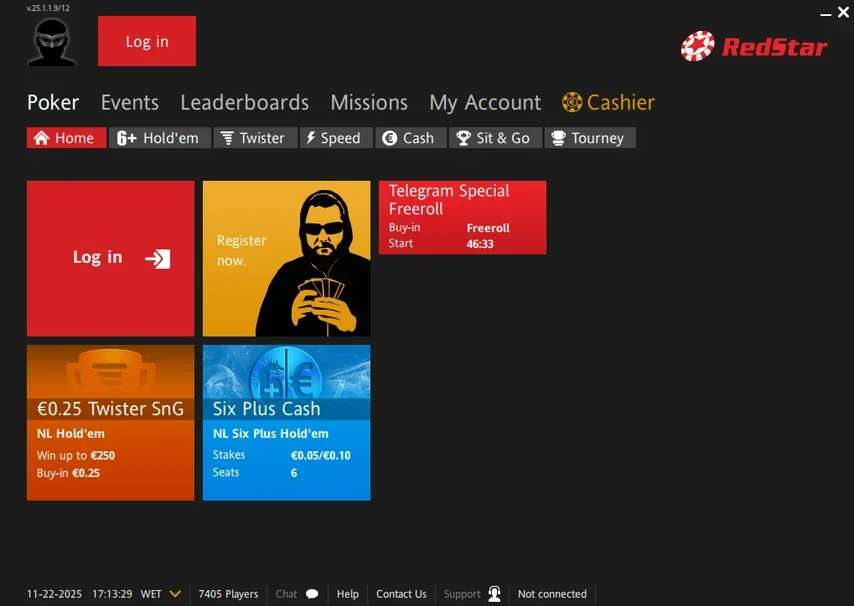
Task: Click the RedStar logo
Action: (x=754, y=46)
